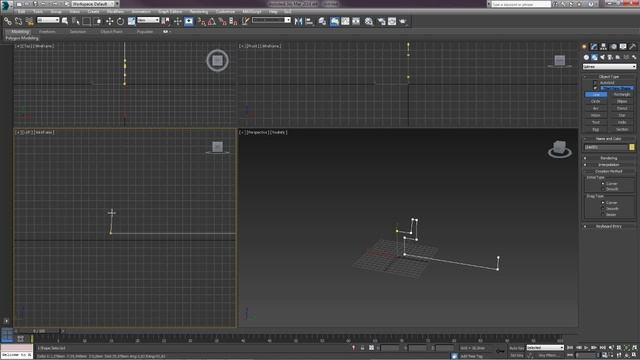Click the Circle shape button
Screen dimensions: 640x360
pos(596,101)
